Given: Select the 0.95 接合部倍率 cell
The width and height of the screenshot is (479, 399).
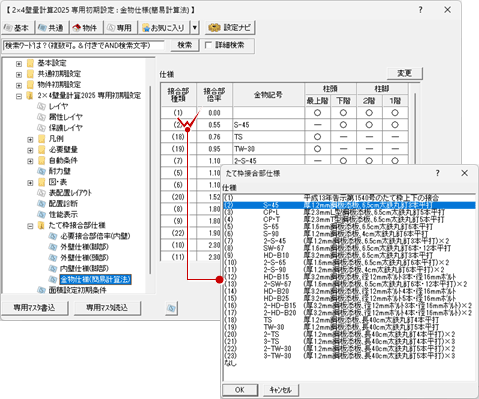Looking at the screenshot, I should (214, 149).
